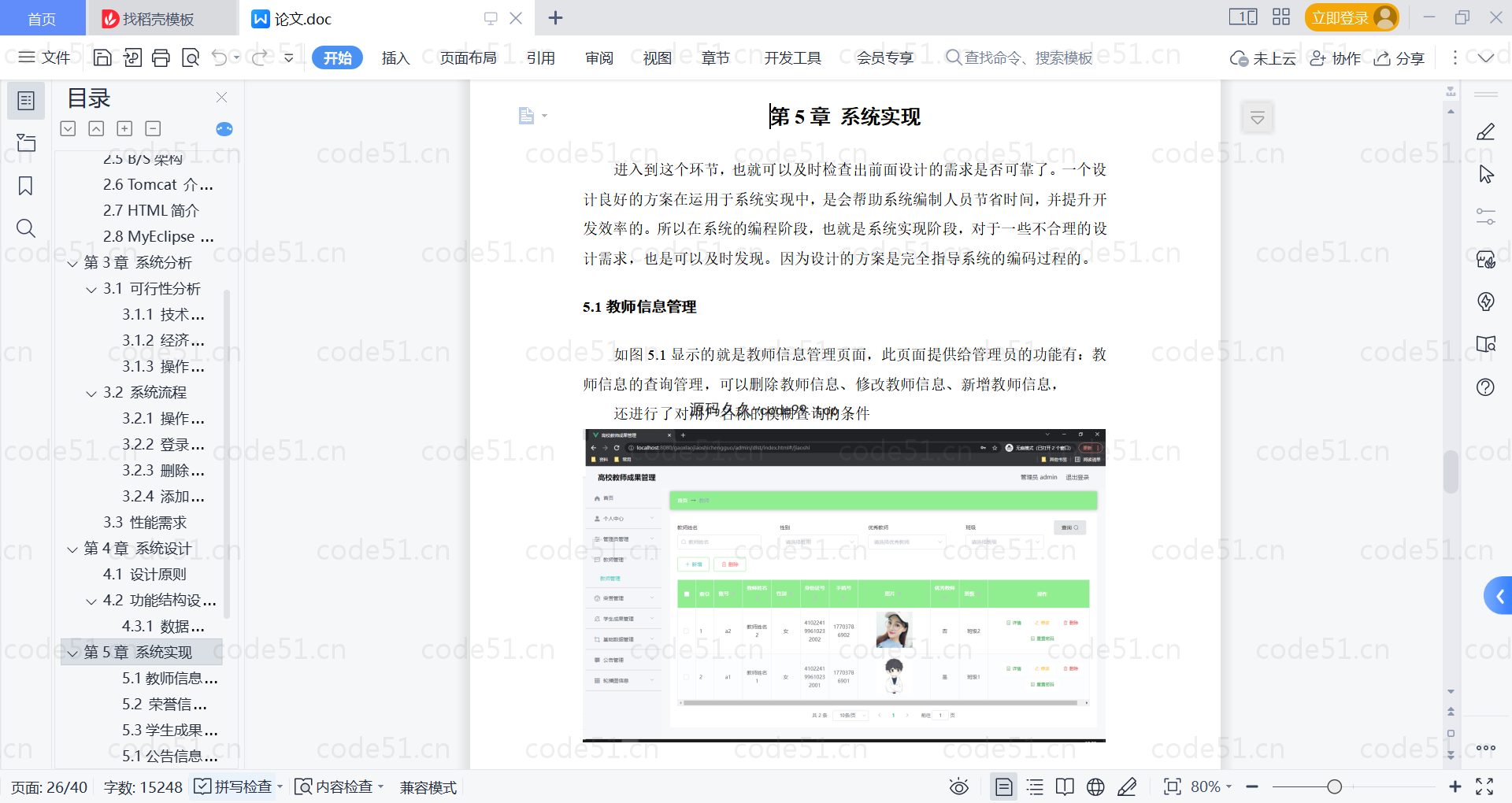Open the 审阅 ribbon tab
Screen dimensions: 1512x803
(599, 57)
